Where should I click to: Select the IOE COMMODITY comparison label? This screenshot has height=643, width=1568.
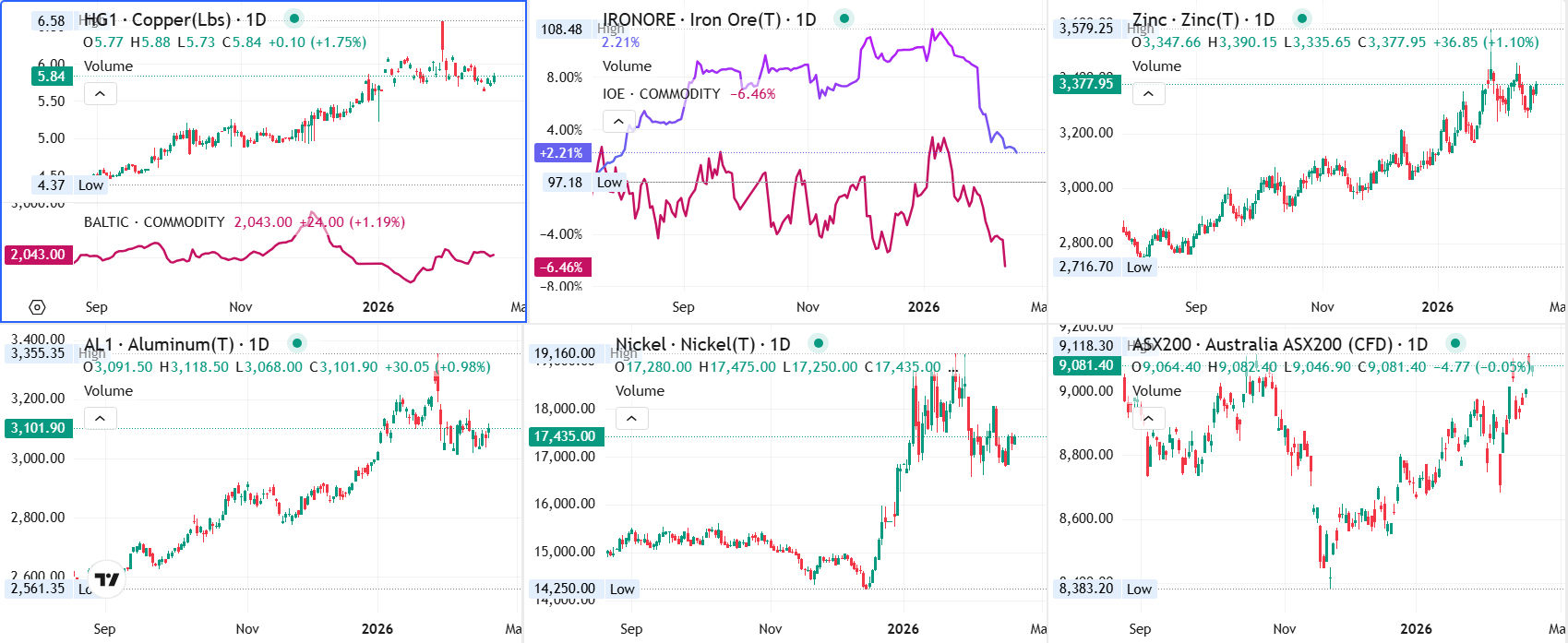tap(661, 94)
